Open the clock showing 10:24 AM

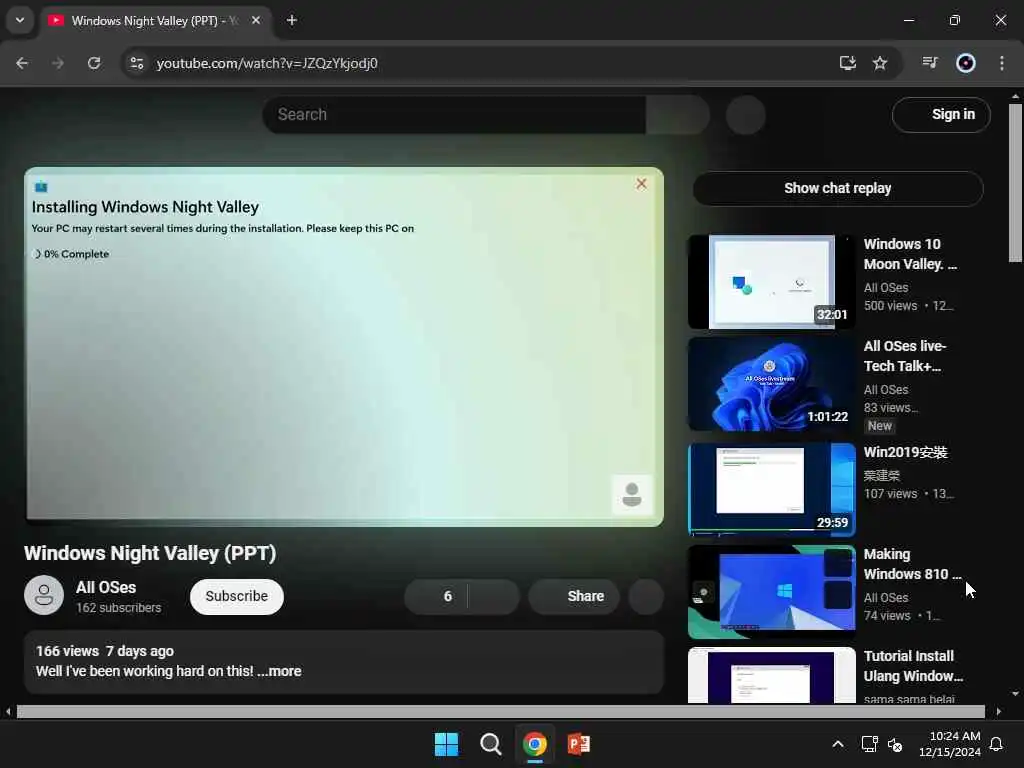(x=950, y=744)
